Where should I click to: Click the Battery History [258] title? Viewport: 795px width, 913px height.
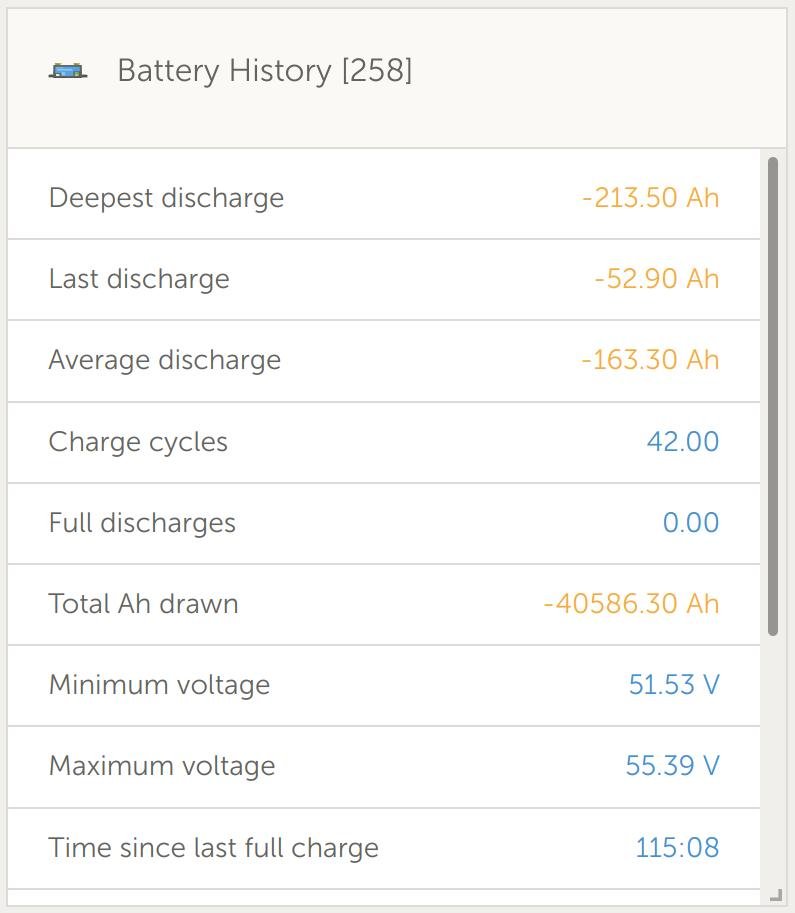(x=264, y=71)
